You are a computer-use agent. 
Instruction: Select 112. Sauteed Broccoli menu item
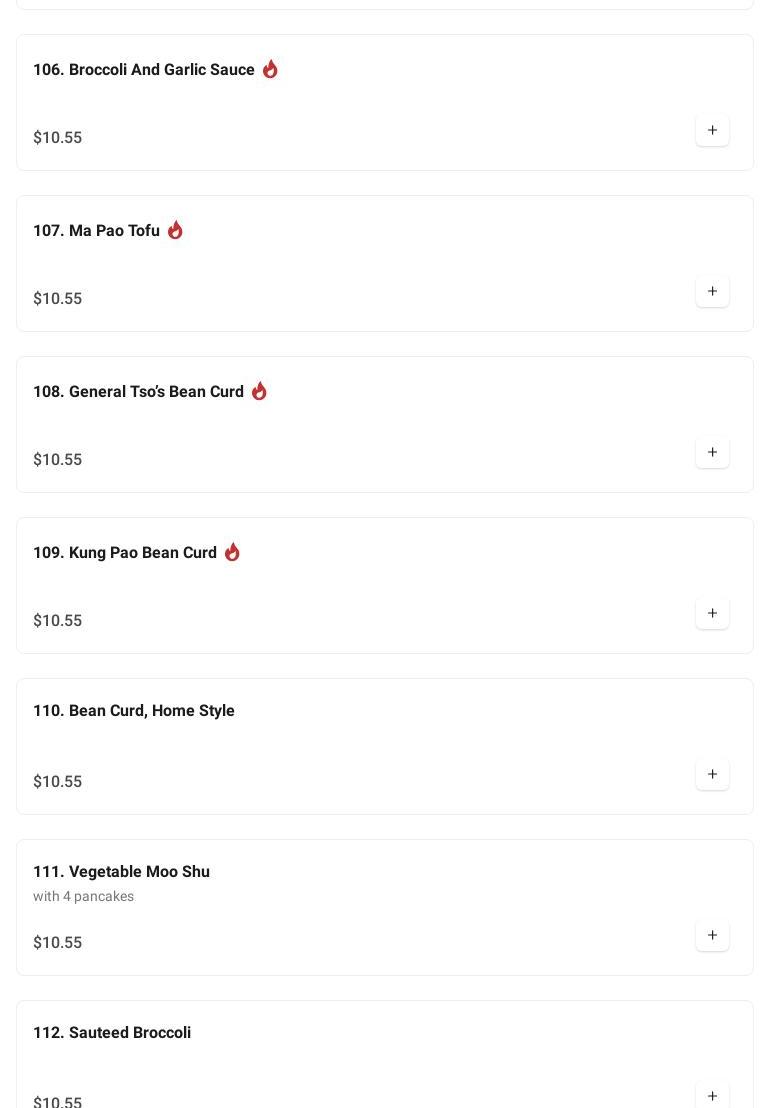[112, 1033]
